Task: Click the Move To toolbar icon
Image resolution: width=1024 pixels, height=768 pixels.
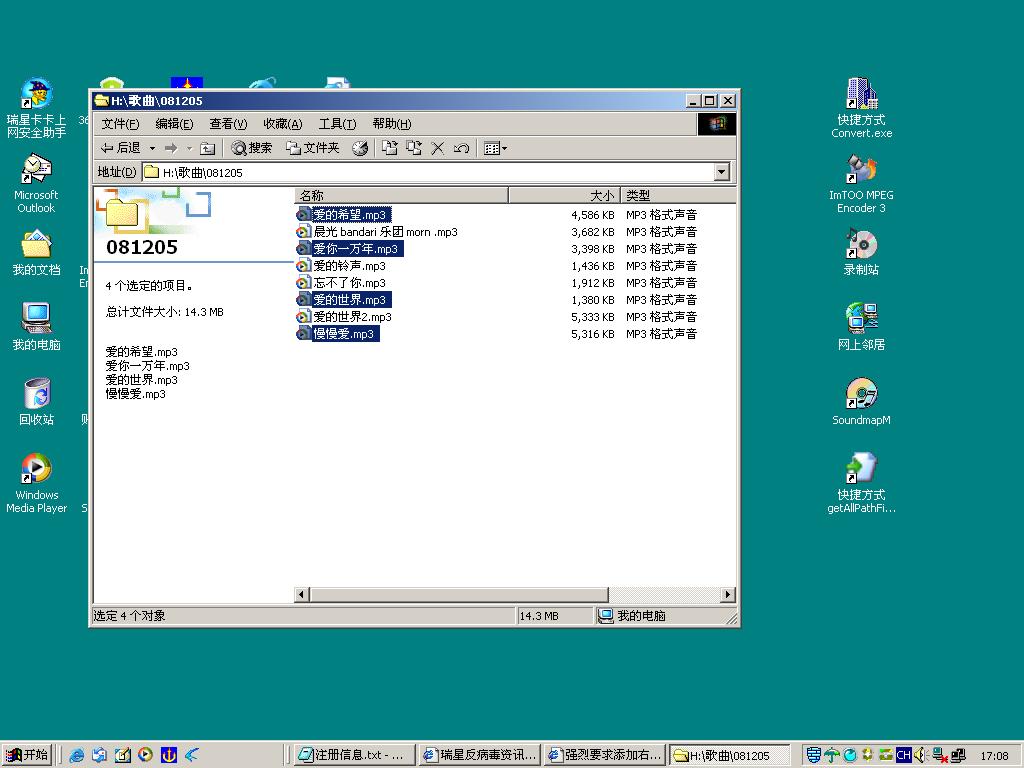Action: point(390,148)
